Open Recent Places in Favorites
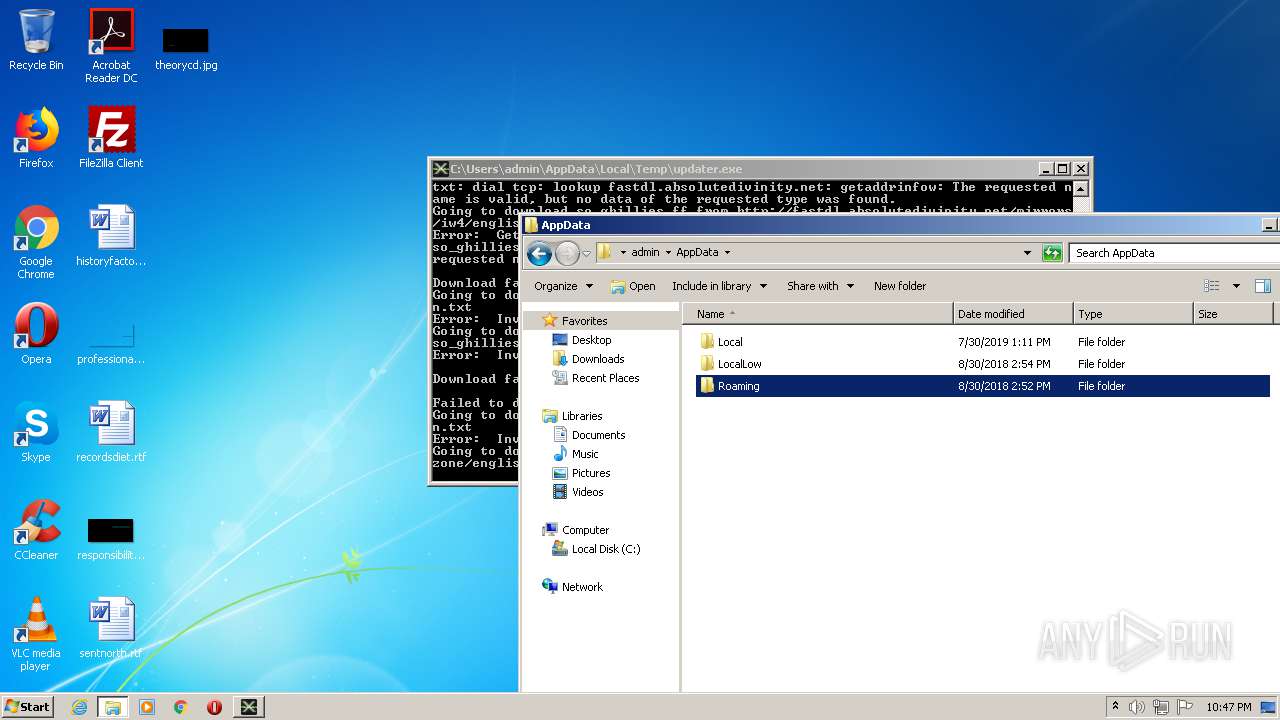Viewport: 1280px width, 720px height. click(x=605, y=378)
